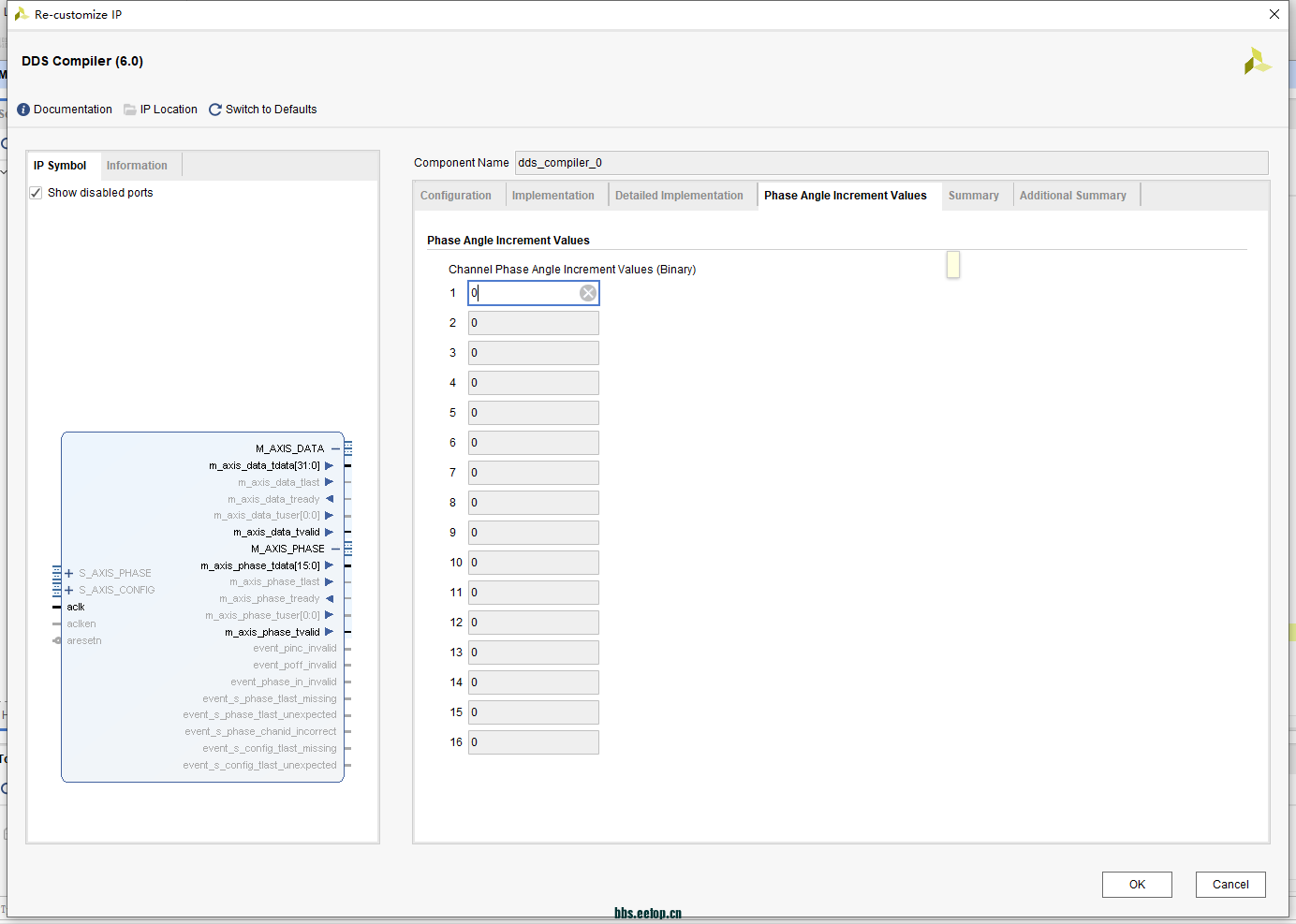The width and height of the screenshot is (1296, 924).
Task: Click the IP Location link
Action: (x=169, y=110)
